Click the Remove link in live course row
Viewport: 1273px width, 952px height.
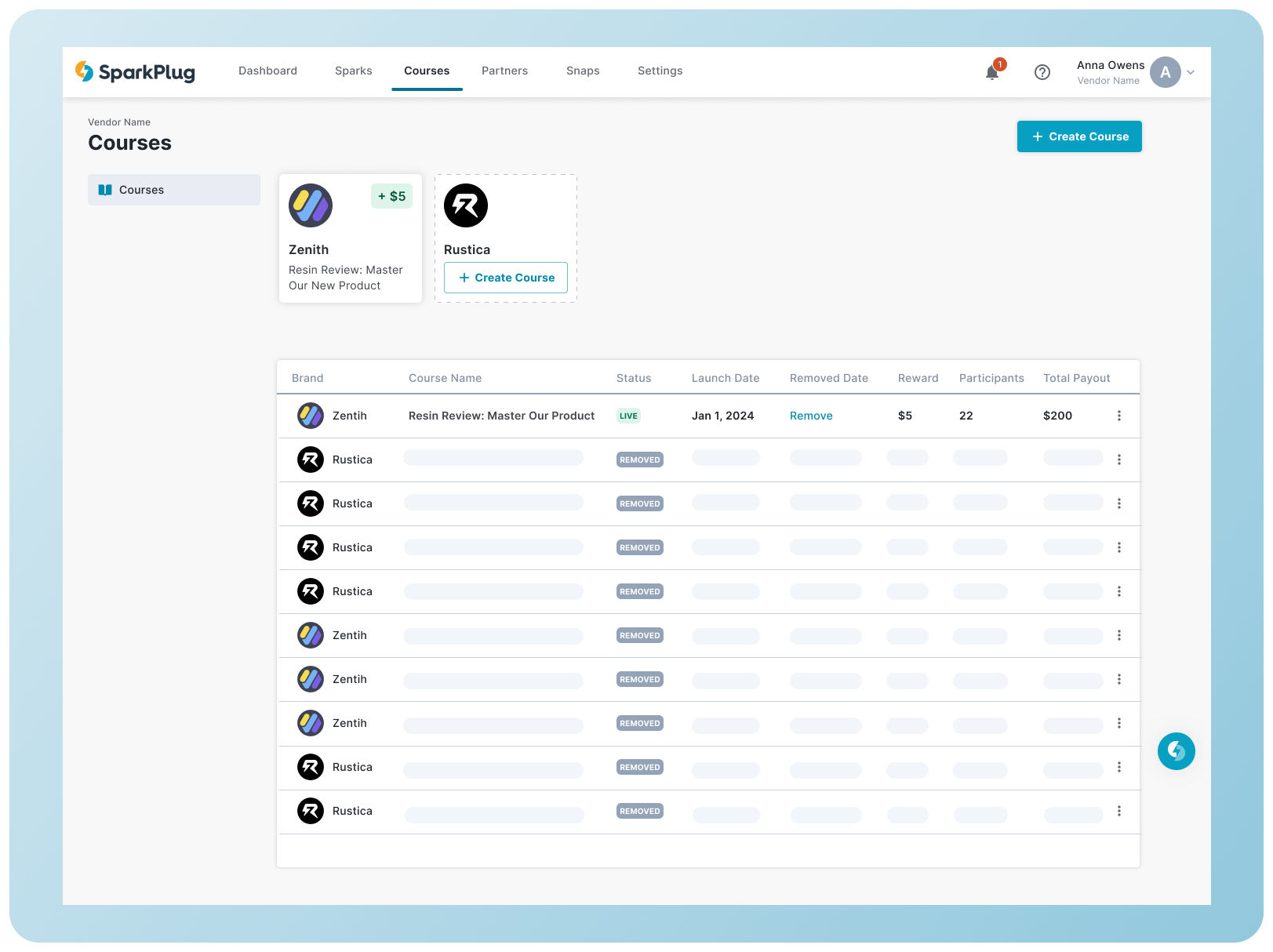(x=811, y=416)
